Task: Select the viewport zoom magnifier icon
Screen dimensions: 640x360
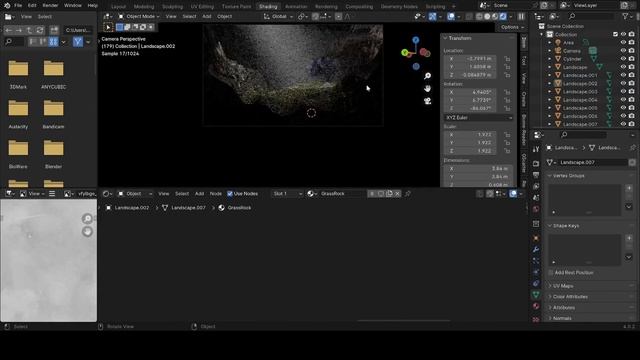Action: [x=427, y=76]
